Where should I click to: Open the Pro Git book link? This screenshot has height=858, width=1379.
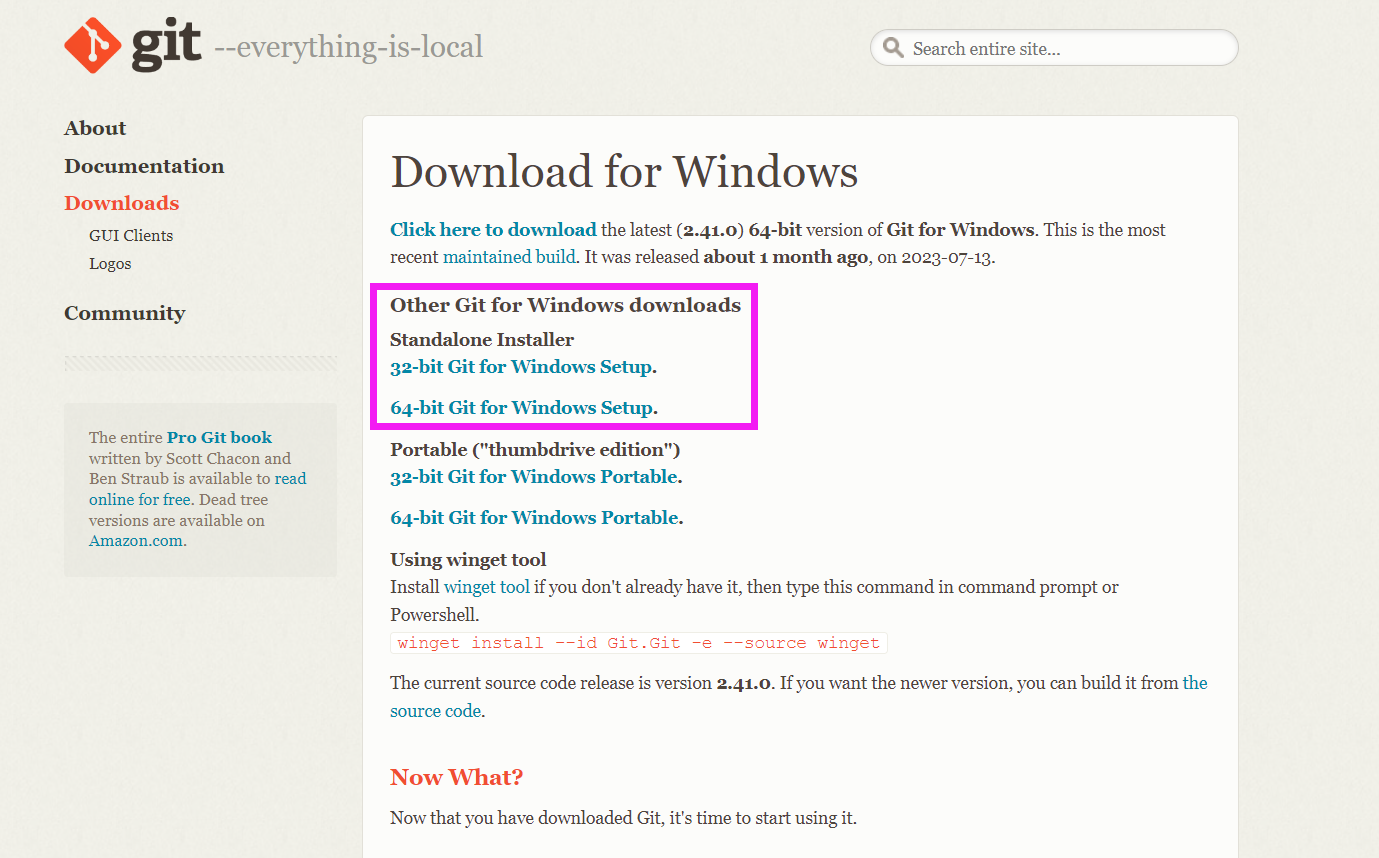coord(219,438)
